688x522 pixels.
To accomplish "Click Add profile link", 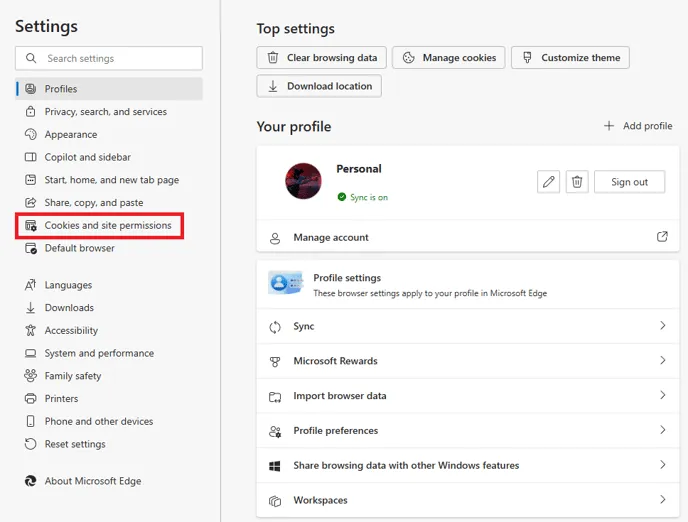I will (638, 126).
